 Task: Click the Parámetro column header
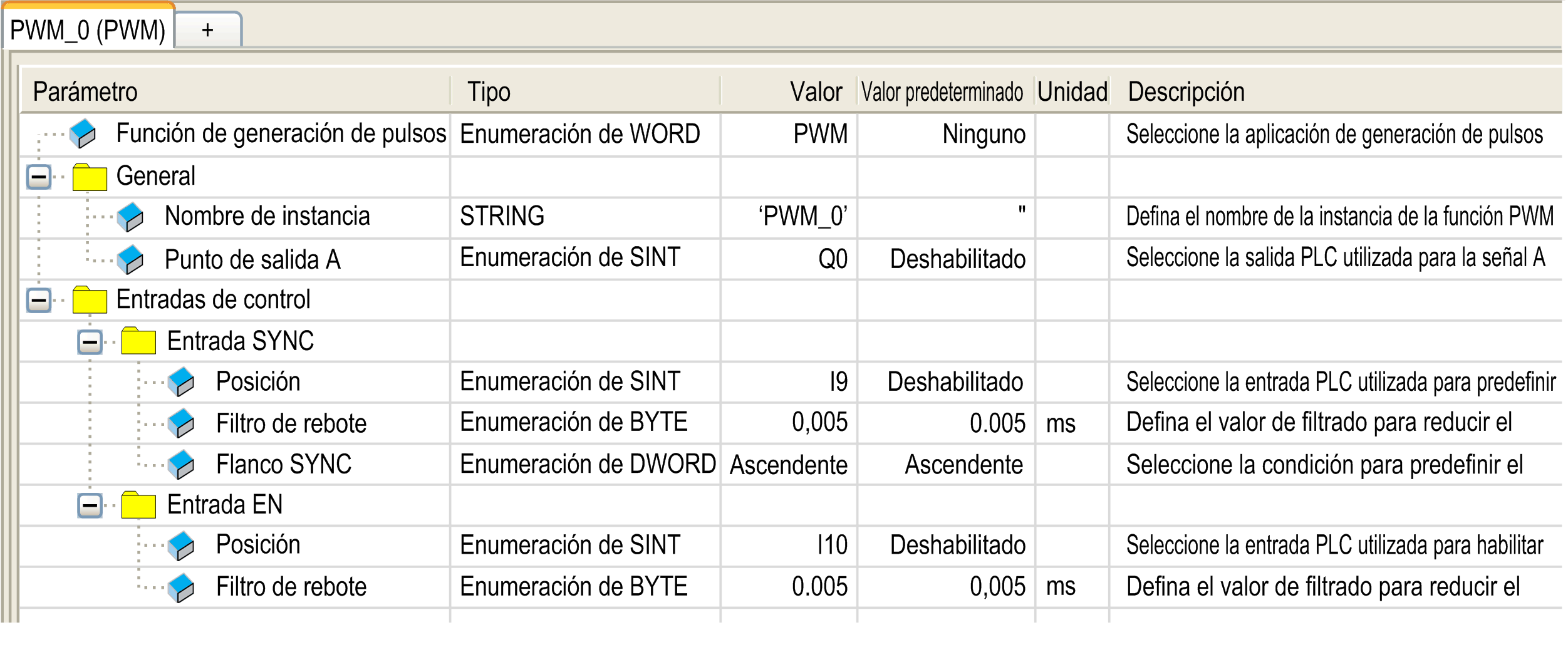85,92
